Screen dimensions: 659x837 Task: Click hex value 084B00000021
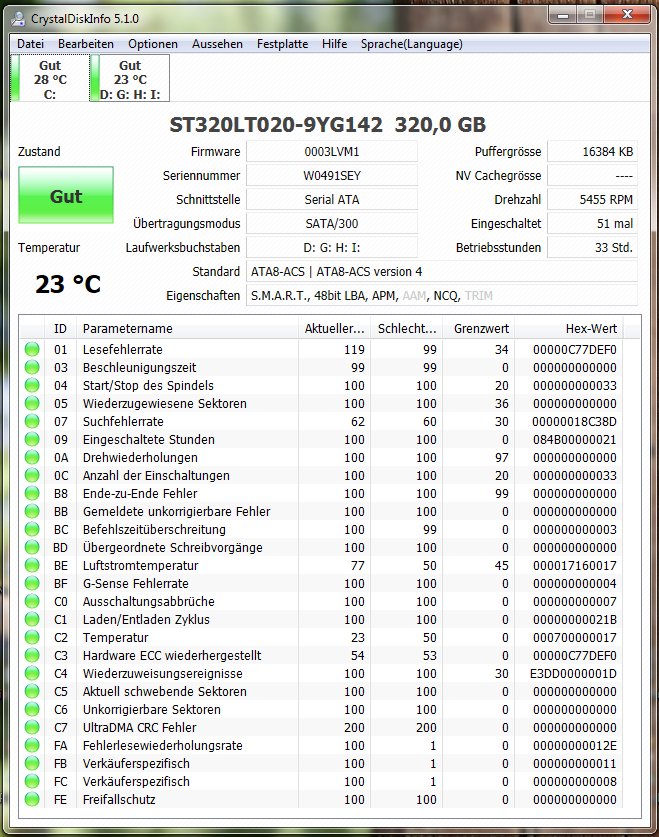point(574,440)
